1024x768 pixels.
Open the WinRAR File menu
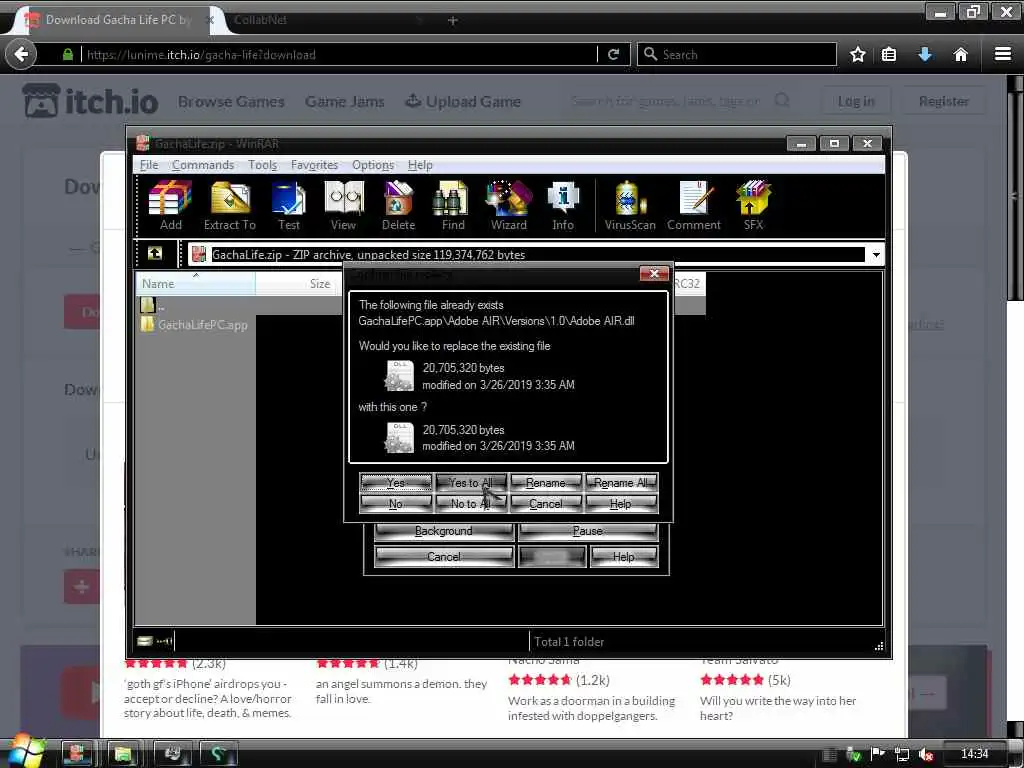click(149, 165)
